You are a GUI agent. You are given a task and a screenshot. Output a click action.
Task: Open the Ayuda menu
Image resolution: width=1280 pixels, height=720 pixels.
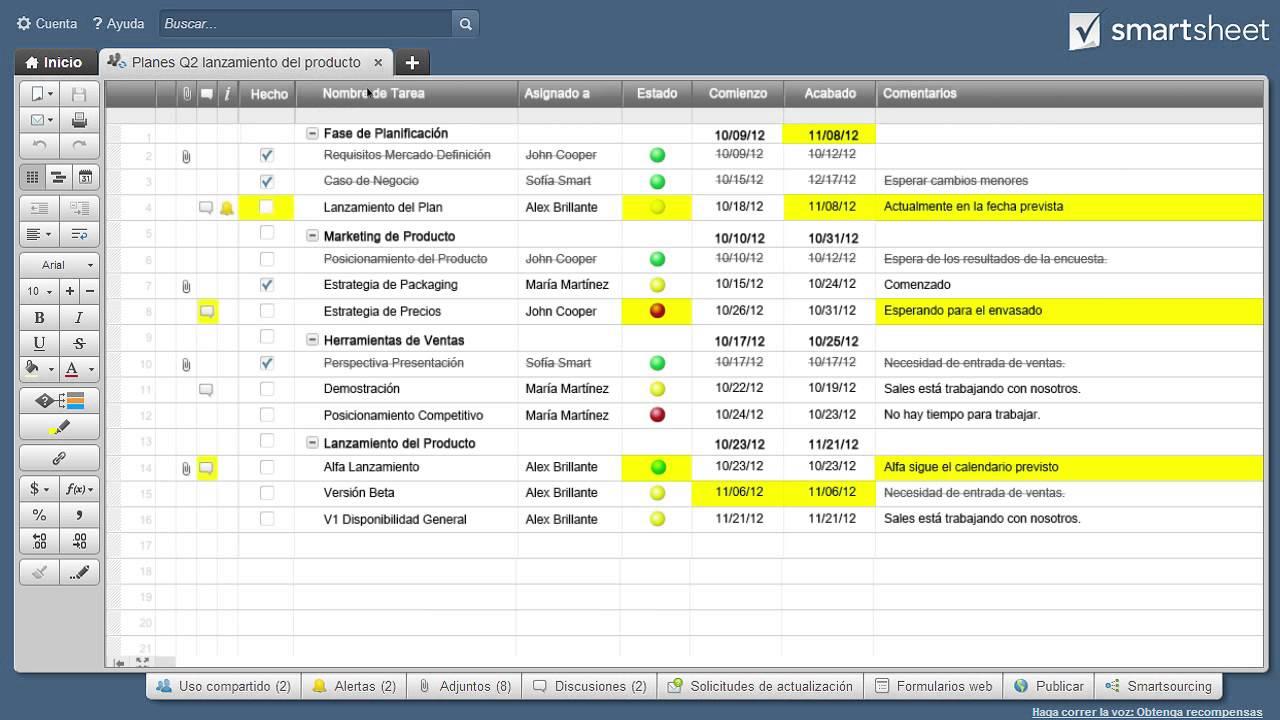[117, 23]
